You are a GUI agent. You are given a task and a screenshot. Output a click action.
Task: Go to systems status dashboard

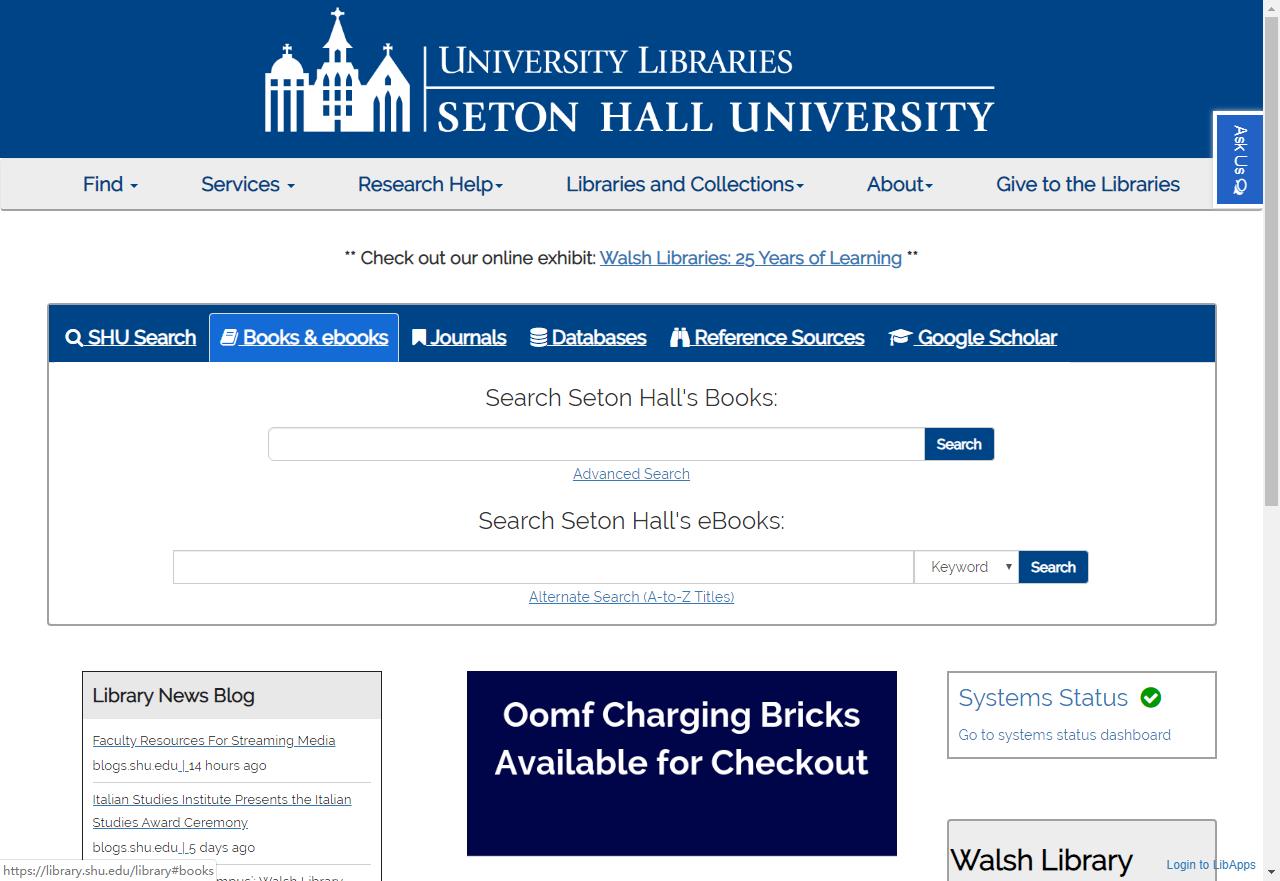point(1064,735)
